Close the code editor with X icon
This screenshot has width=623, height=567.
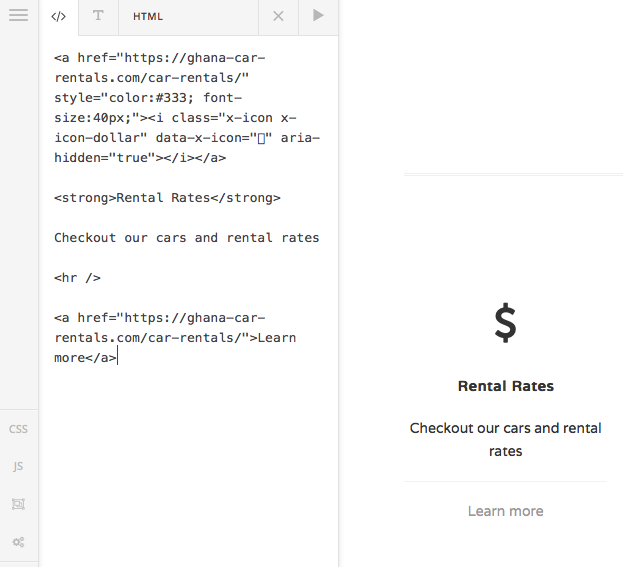(278, 17)
